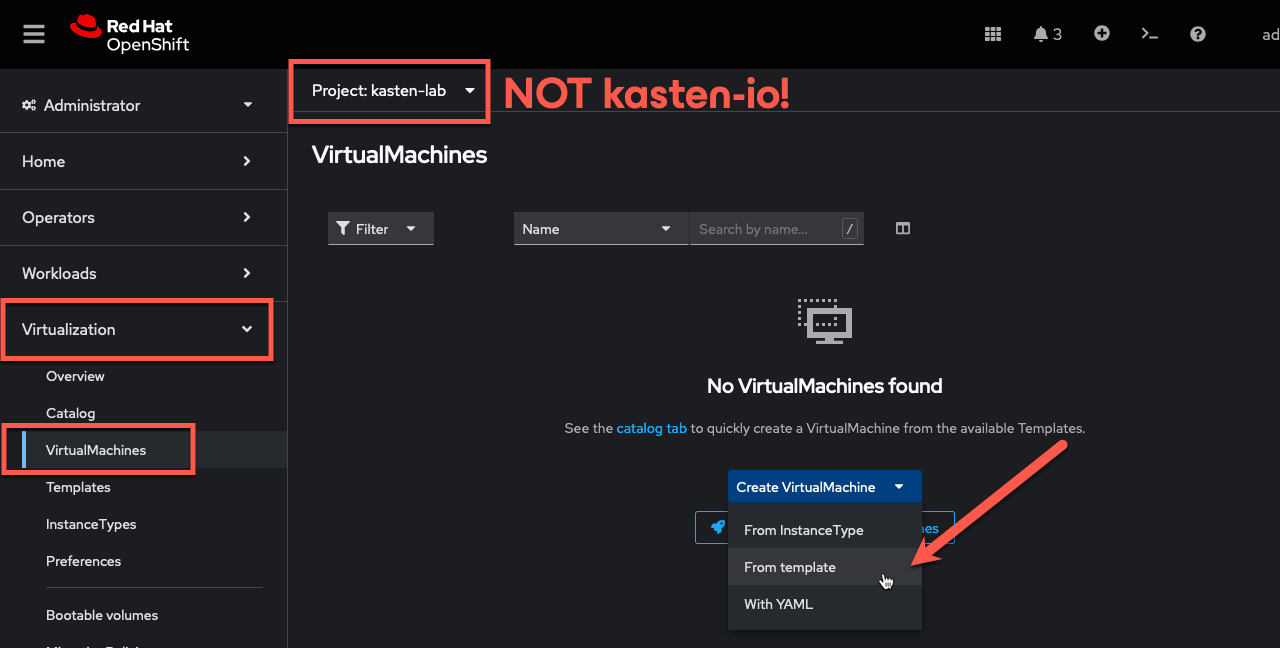
Task: Select VirtualMachines in the sidebar
Action: (96, 450)
